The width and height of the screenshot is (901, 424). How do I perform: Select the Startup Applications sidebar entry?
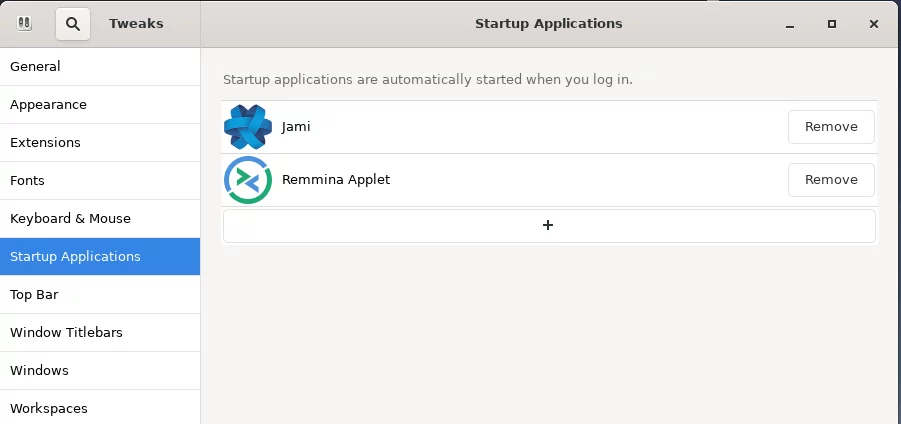click(x=100, y=256)
